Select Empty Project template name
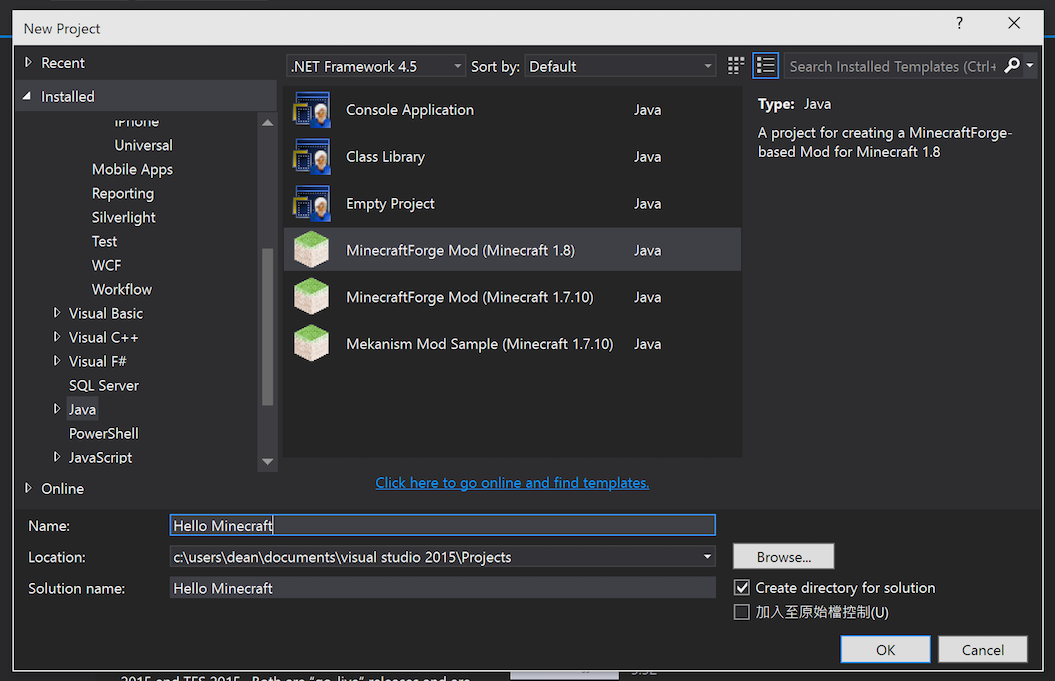 click(390, 203)
